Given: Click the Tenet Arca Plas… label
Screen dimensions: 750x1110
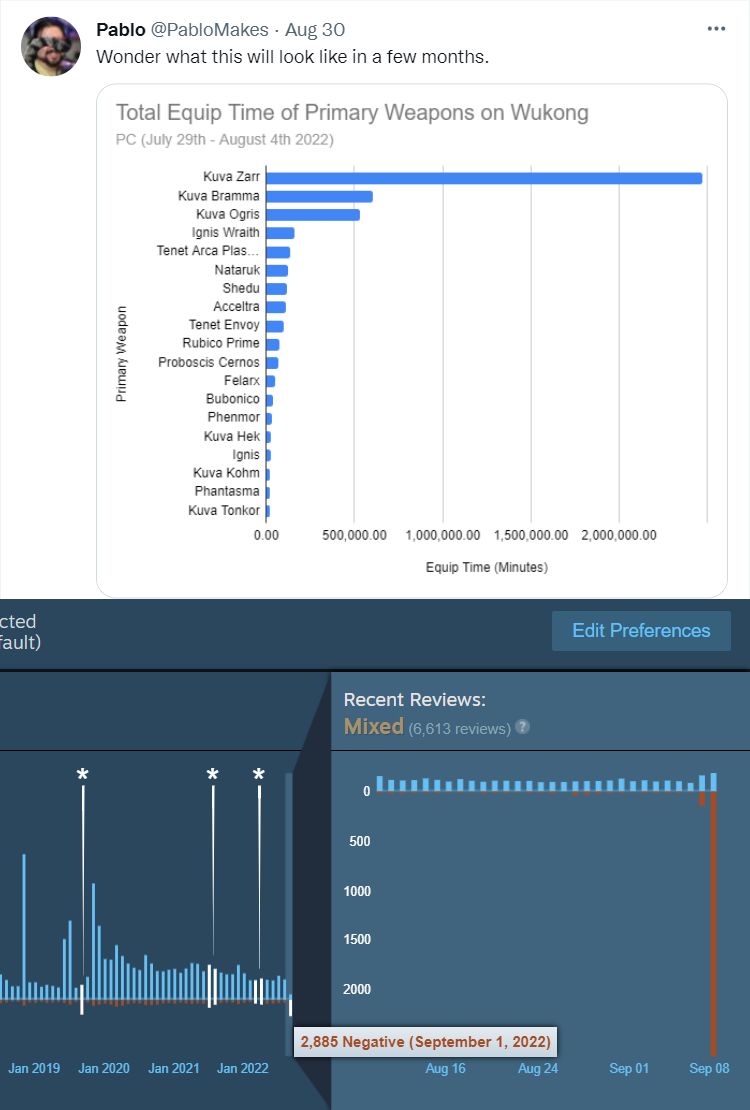Looking at the screenshot, I should [208, 251].
